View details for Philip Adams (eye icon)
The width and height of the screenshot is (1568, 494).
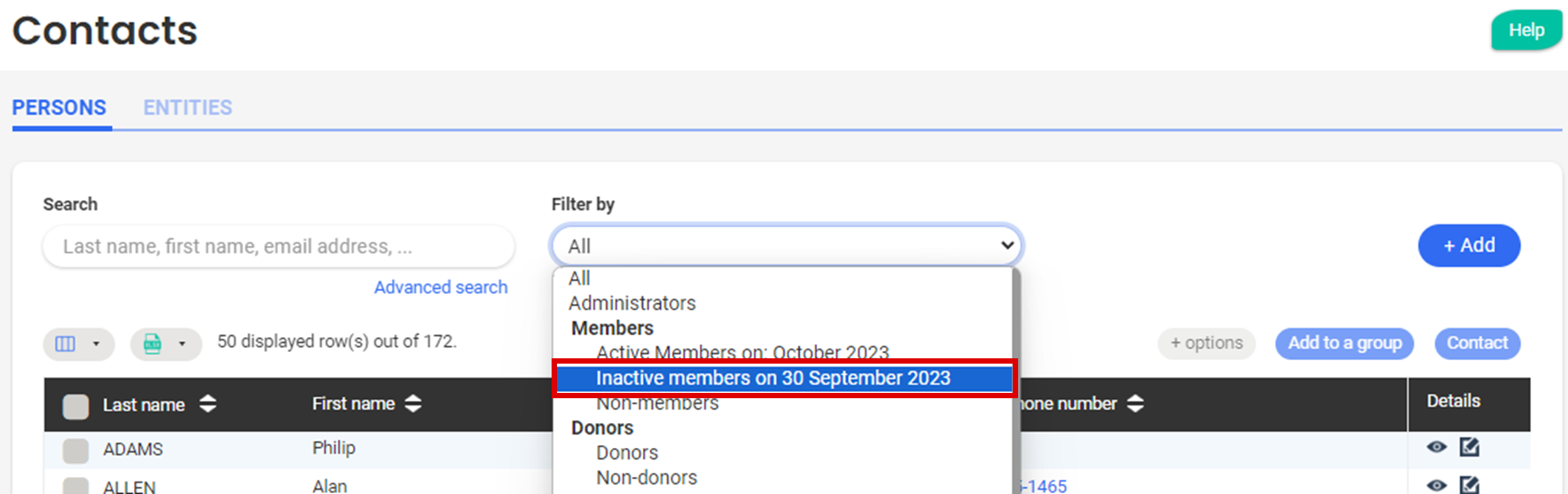1437,447
